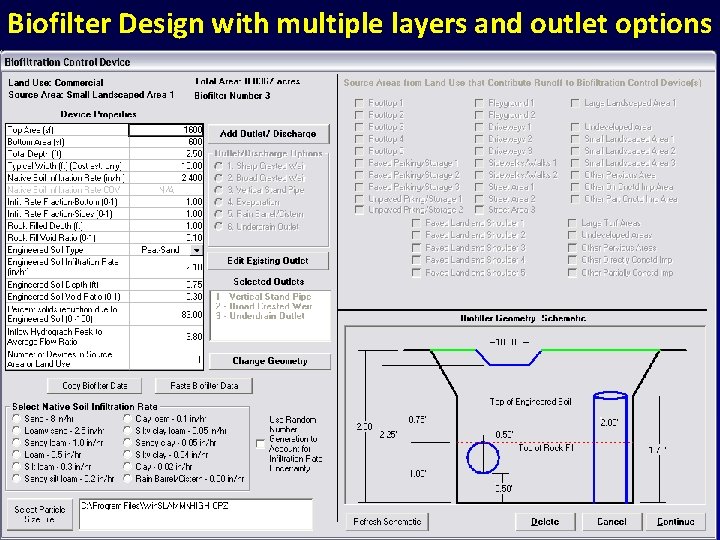The height and width of the screenshot is (540, 720).
Task: Check Paved Lane and Shoulder 1 box
Action: (416, 223)
